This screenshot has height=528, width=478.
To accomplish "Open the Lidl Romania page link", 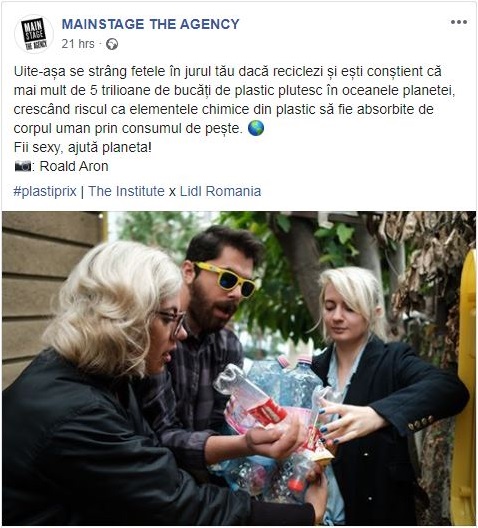I will pos(220,191).
